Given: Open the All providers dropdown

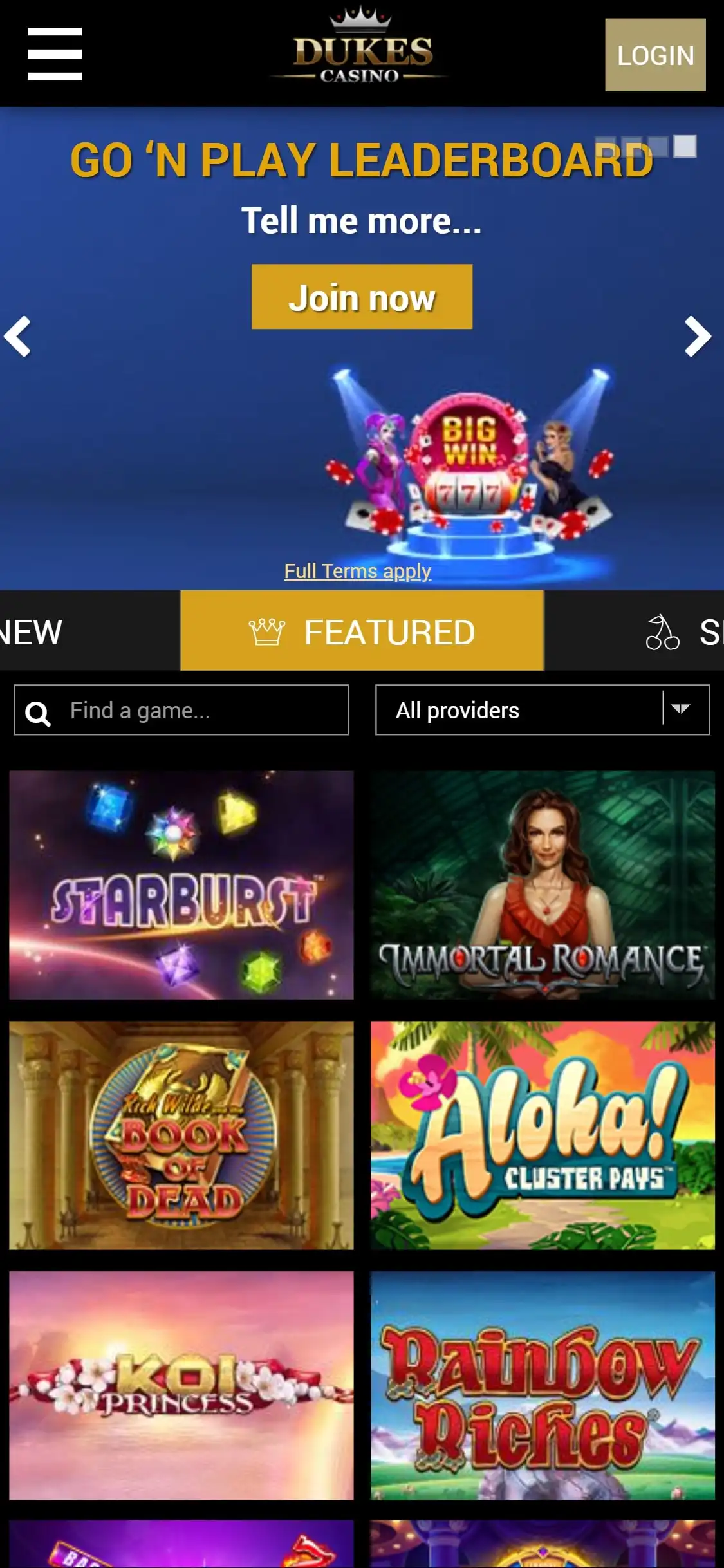Looking at the screenshot, I should pos(543,710).
